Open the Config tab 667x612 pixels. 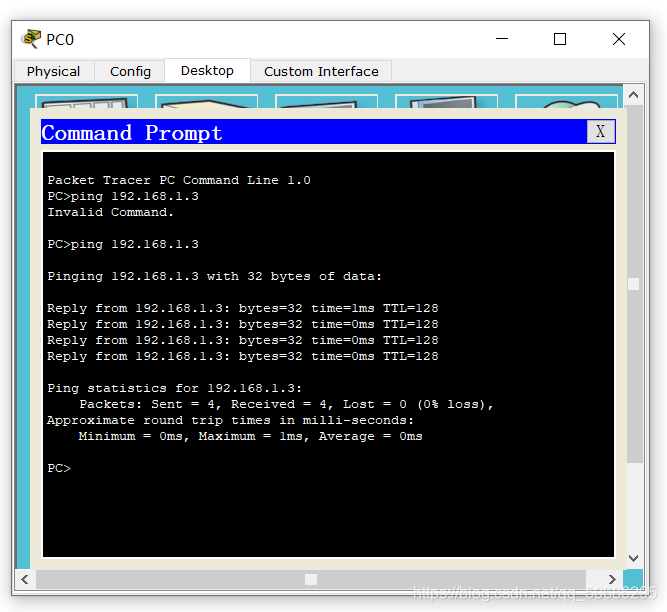[130, 71]
